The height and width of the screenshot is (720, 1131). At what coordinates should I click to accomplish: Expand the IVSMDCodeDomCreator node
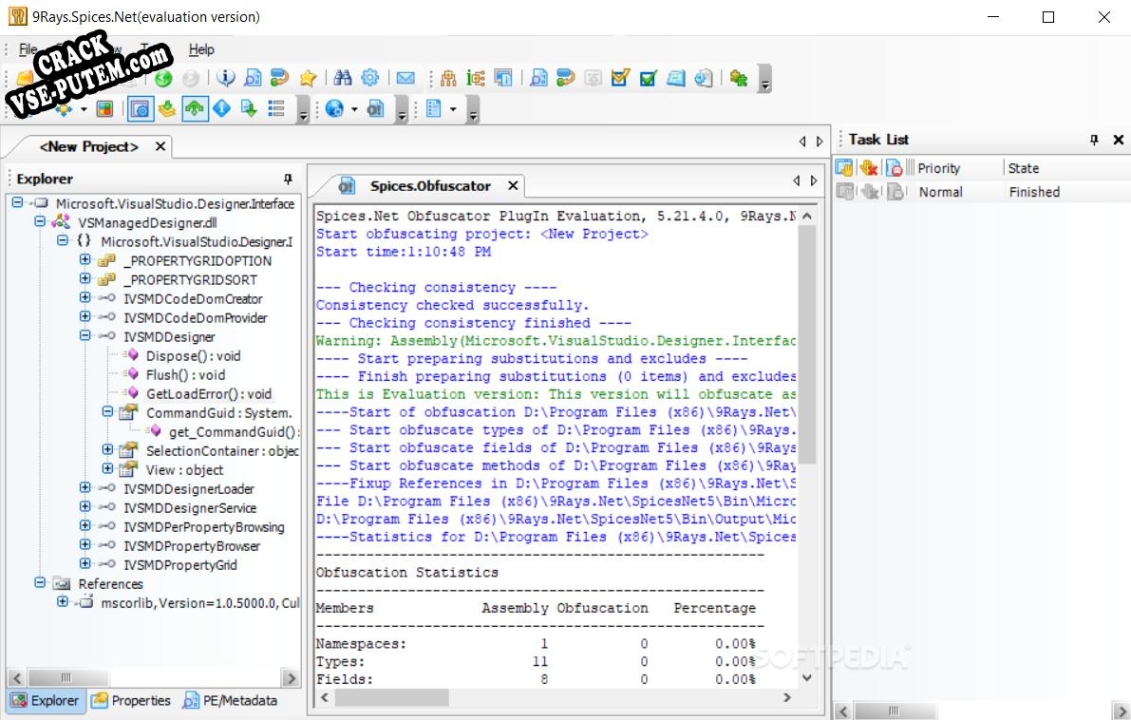tap(85, 297)
